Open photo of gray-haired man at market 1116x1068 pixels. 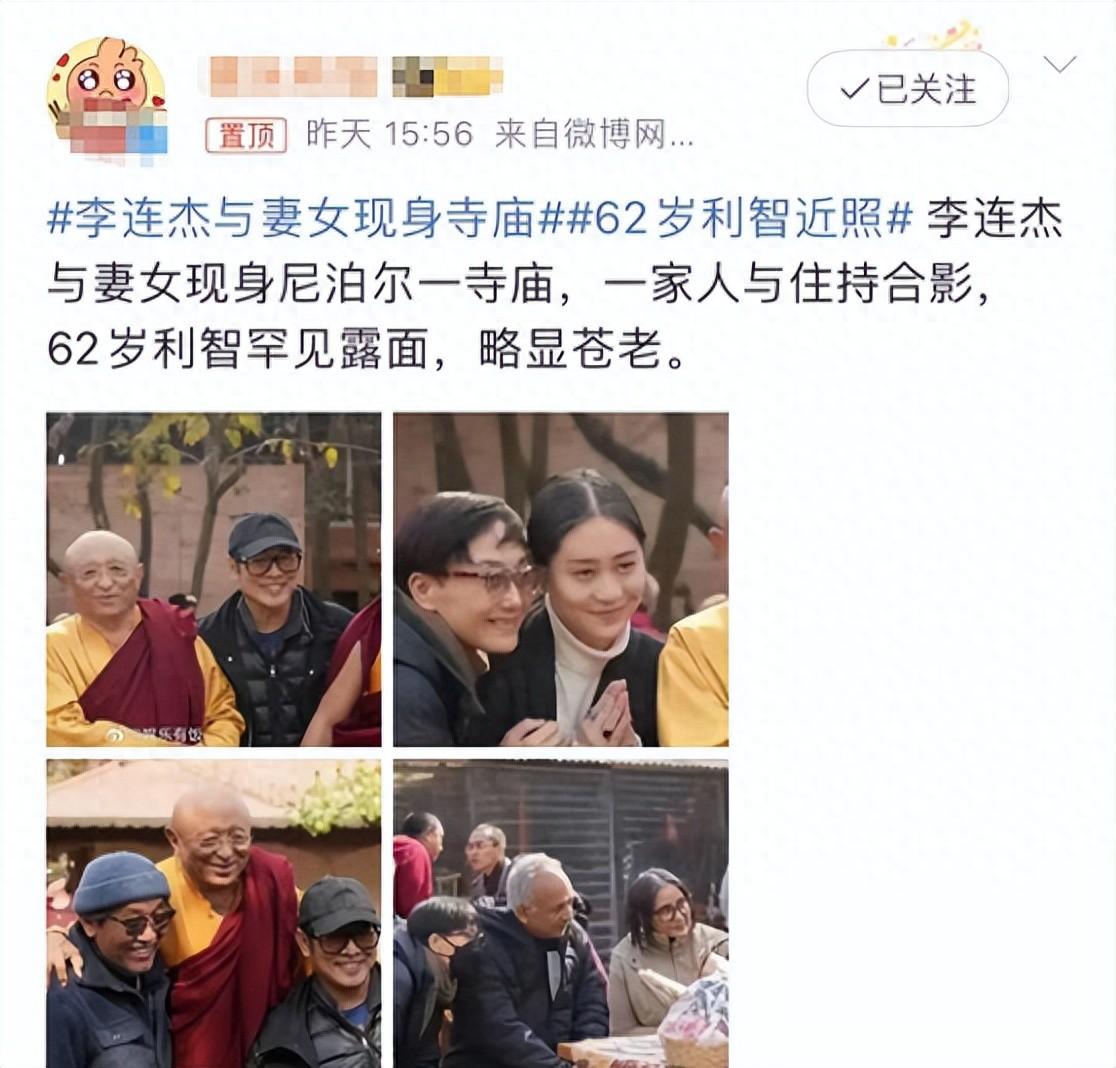pyautogui.click(x=561, y=914)
